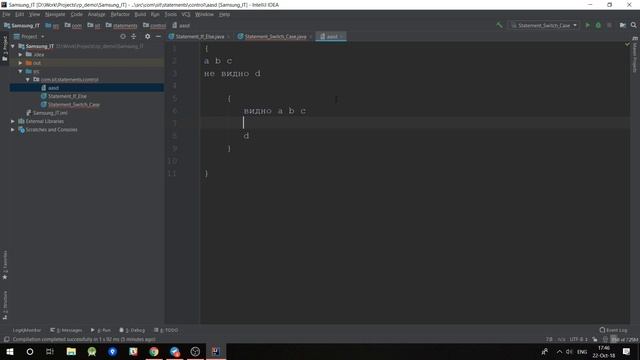The width and height of the screenshot is (640, 360).
Task: Open Google Chrome from the taskbar
Action: pos(154,351)
